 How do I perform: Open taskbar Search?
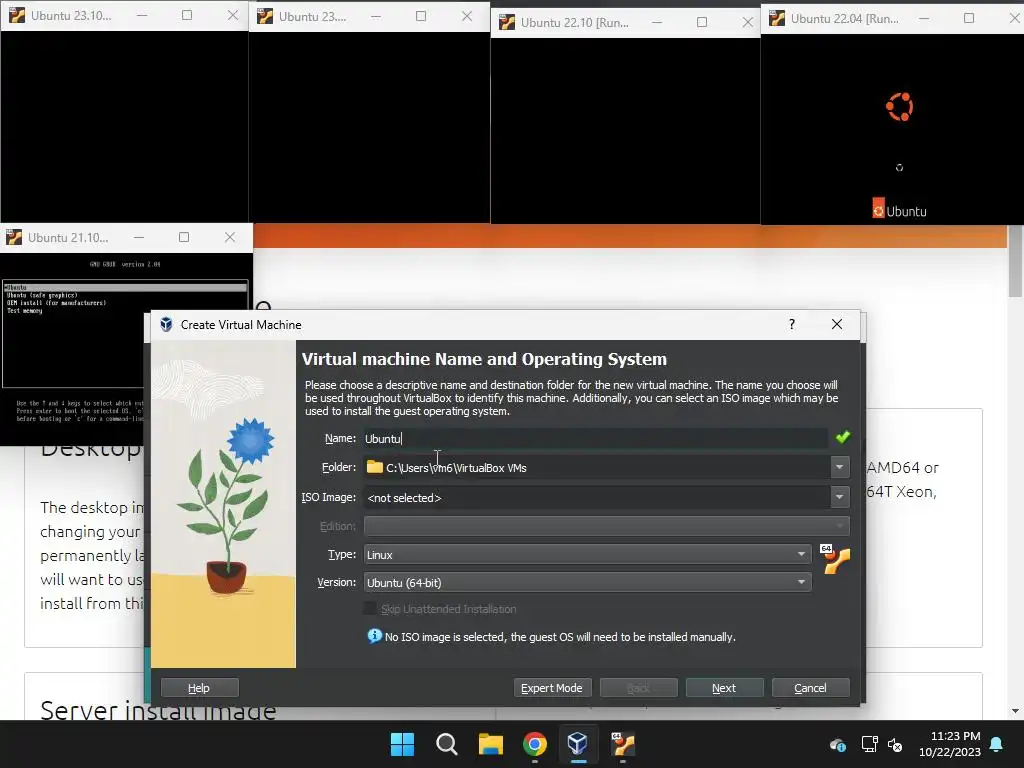click(447, 744)
